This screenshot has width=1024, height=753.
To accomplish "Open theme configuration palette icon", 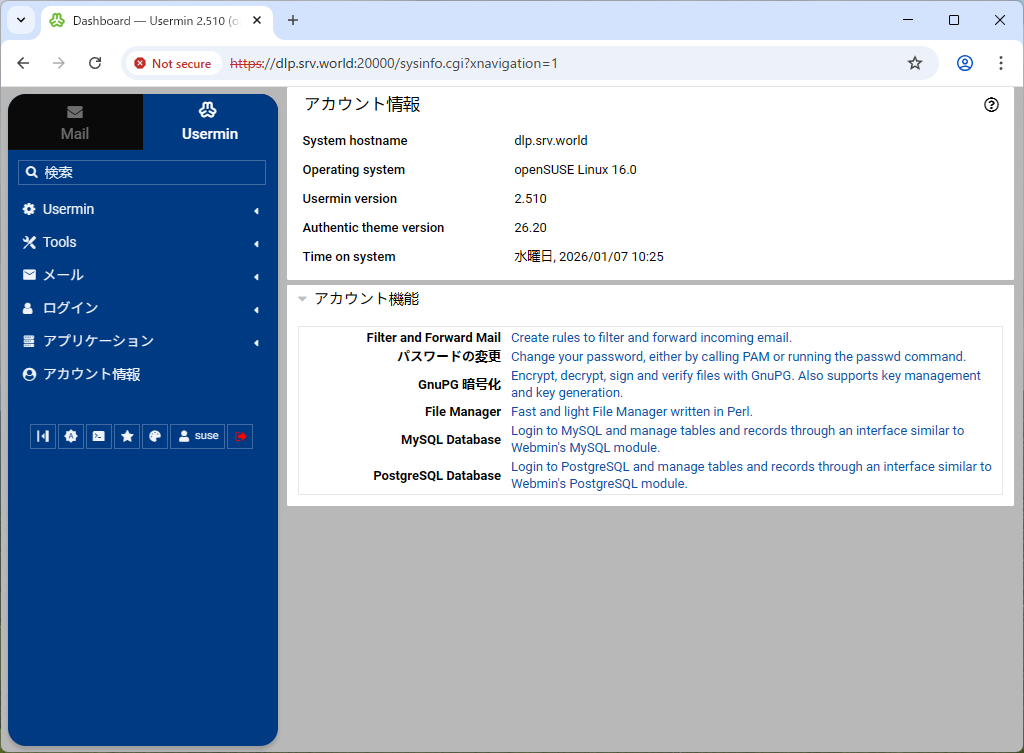I will (x=155, y=436).
